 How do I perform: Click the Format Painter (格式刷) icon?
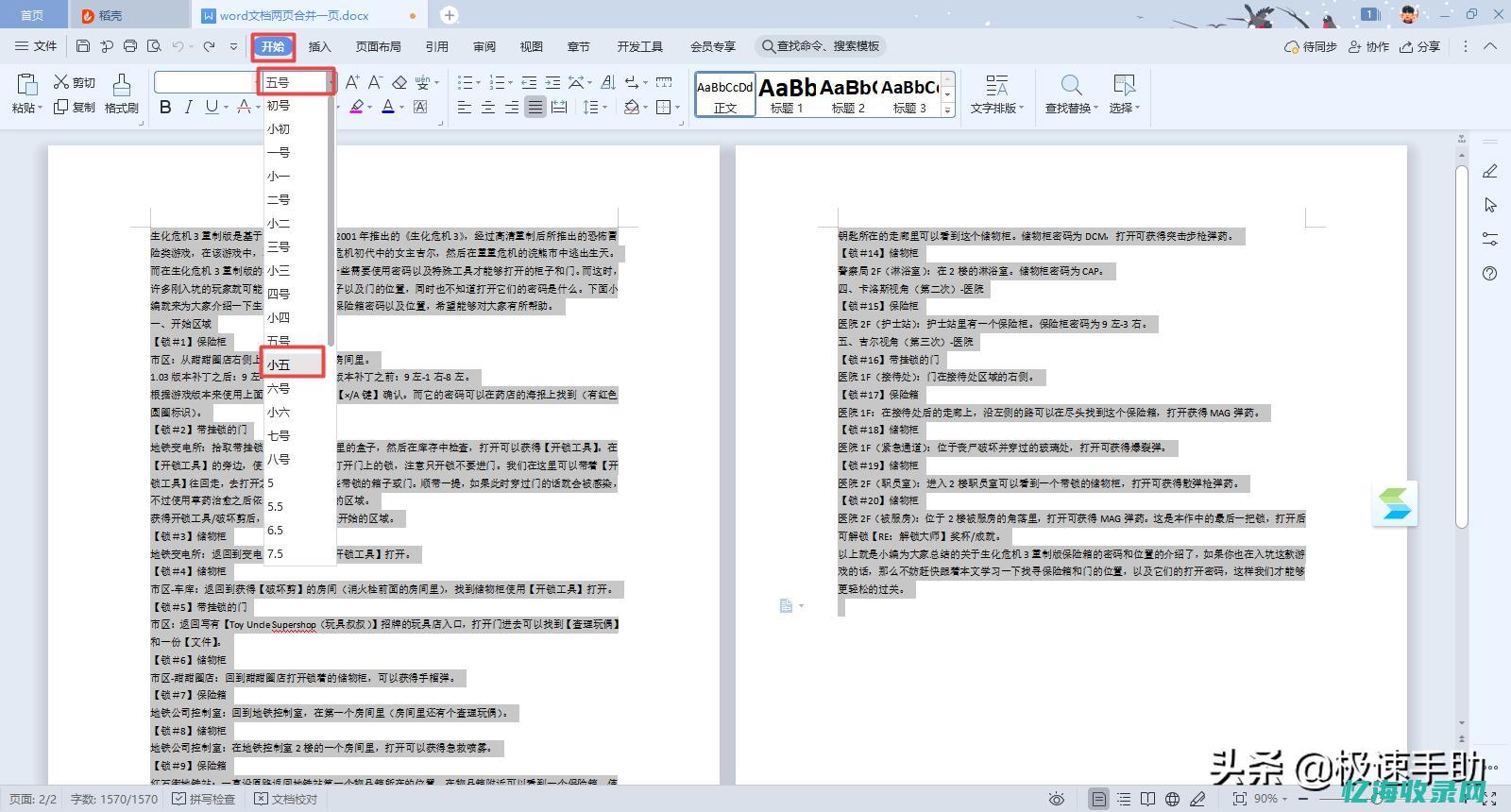[x=122, y=93]
